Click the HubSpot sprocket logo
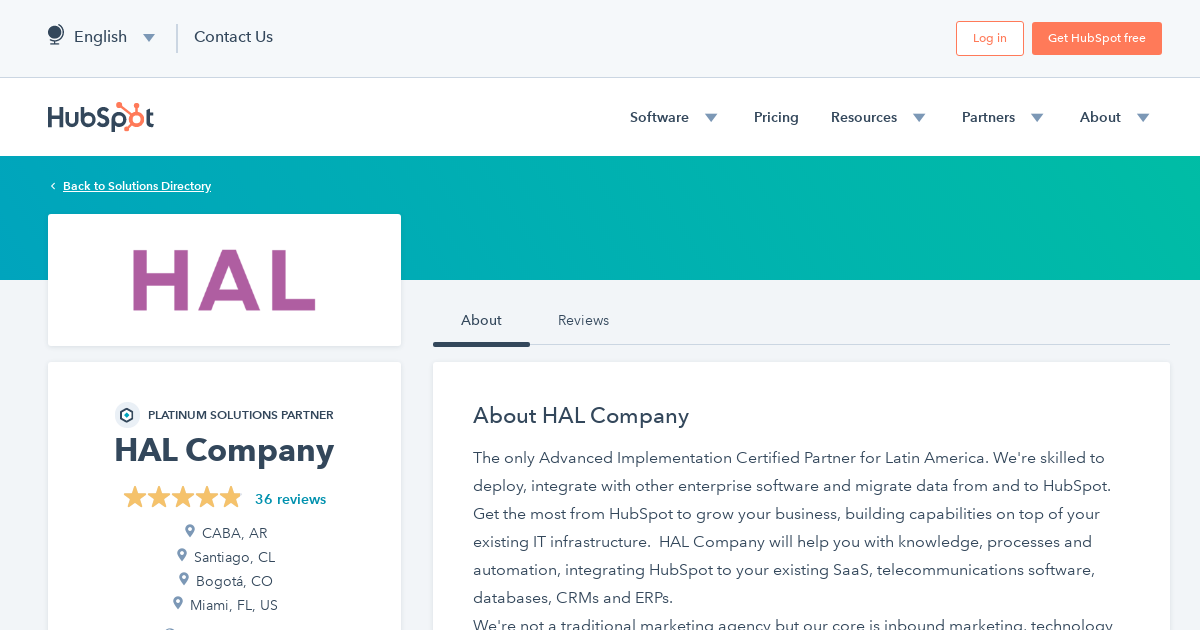 pyautogui.click(x=100, y=117)
